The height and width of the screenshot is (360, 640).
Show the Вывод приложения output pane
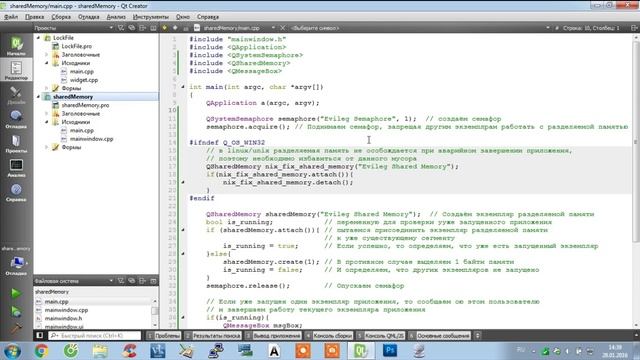point(273,336)
